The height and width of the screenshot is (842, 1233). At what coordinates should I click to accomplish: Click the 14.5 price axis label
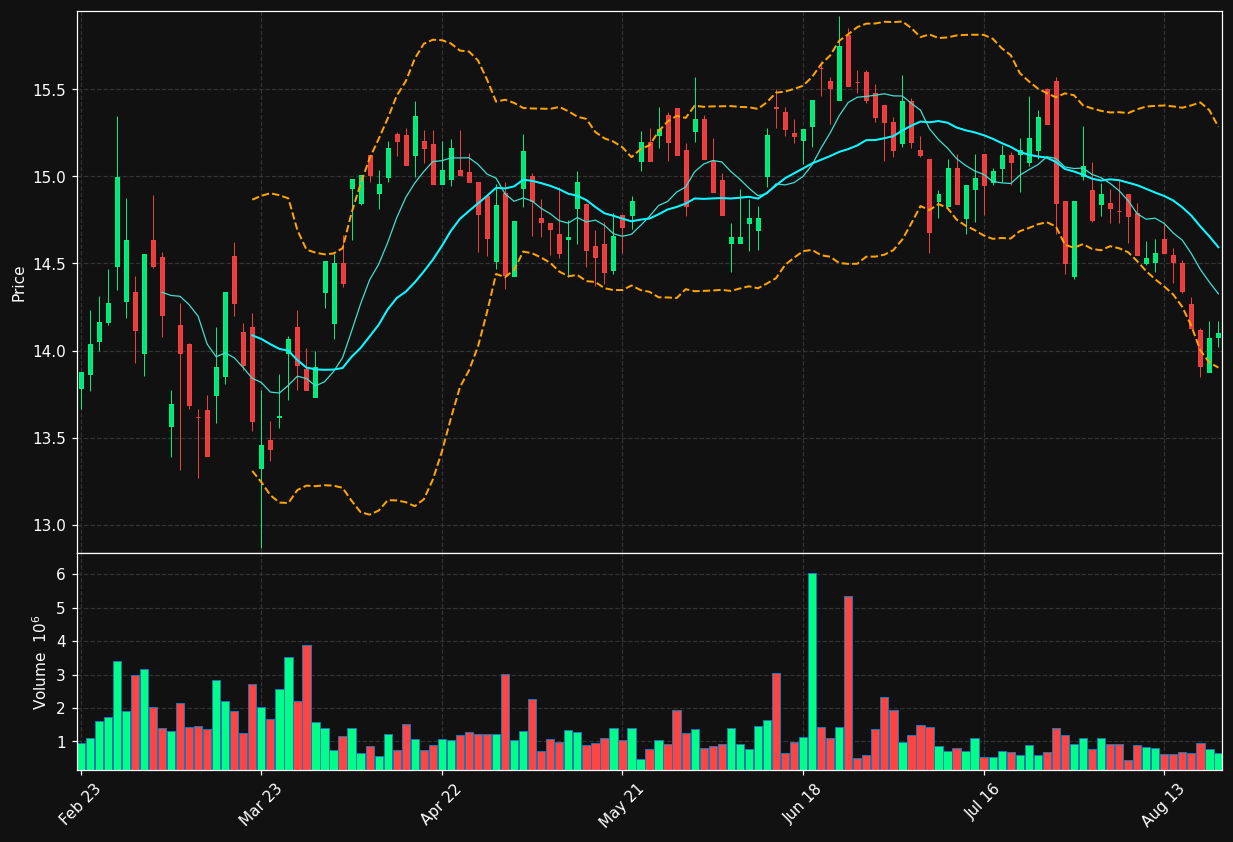pyautogui.click(x=49, y=264)
